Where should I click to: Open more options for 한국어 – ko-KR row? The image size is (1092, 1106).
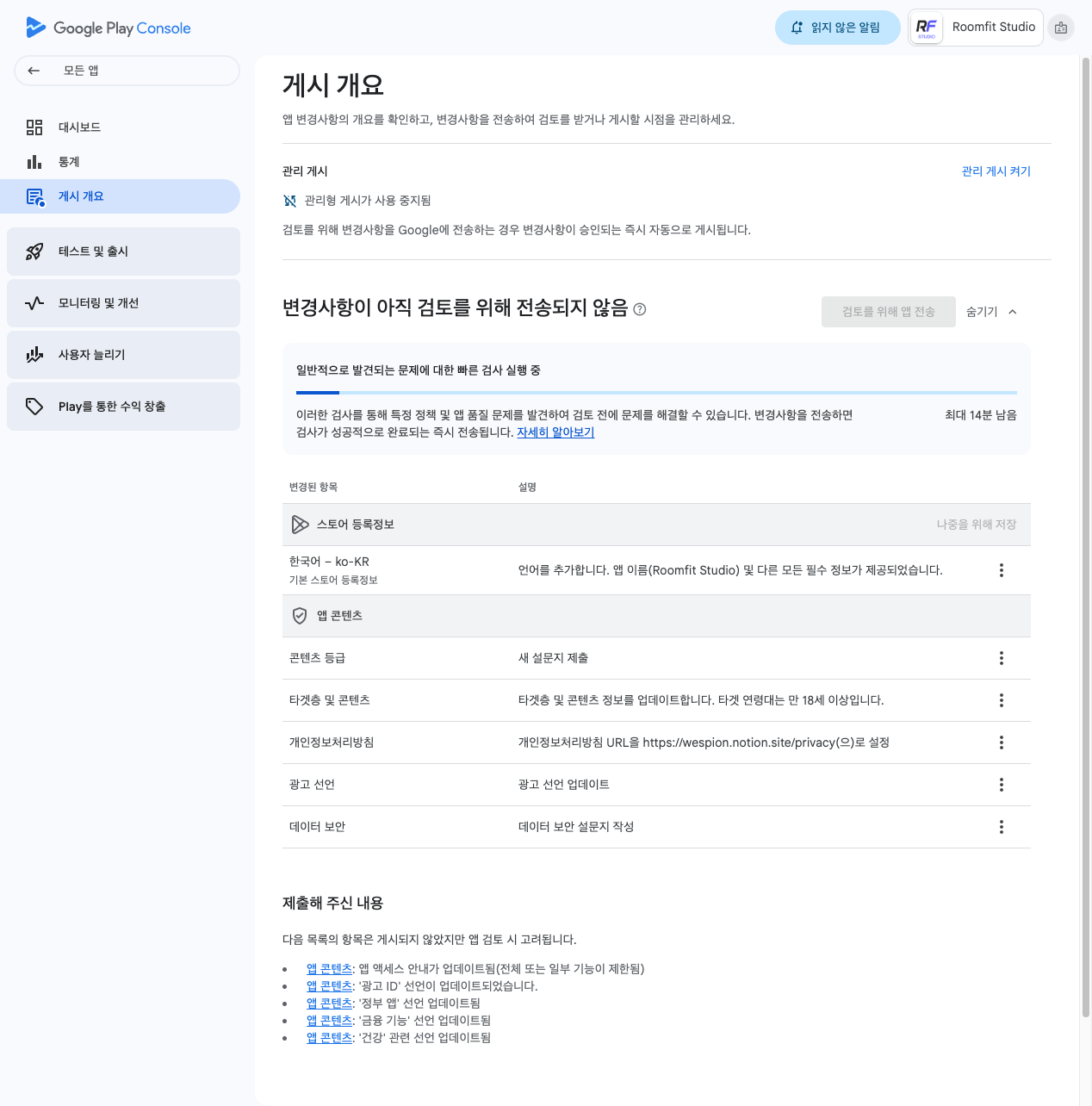1001,570
